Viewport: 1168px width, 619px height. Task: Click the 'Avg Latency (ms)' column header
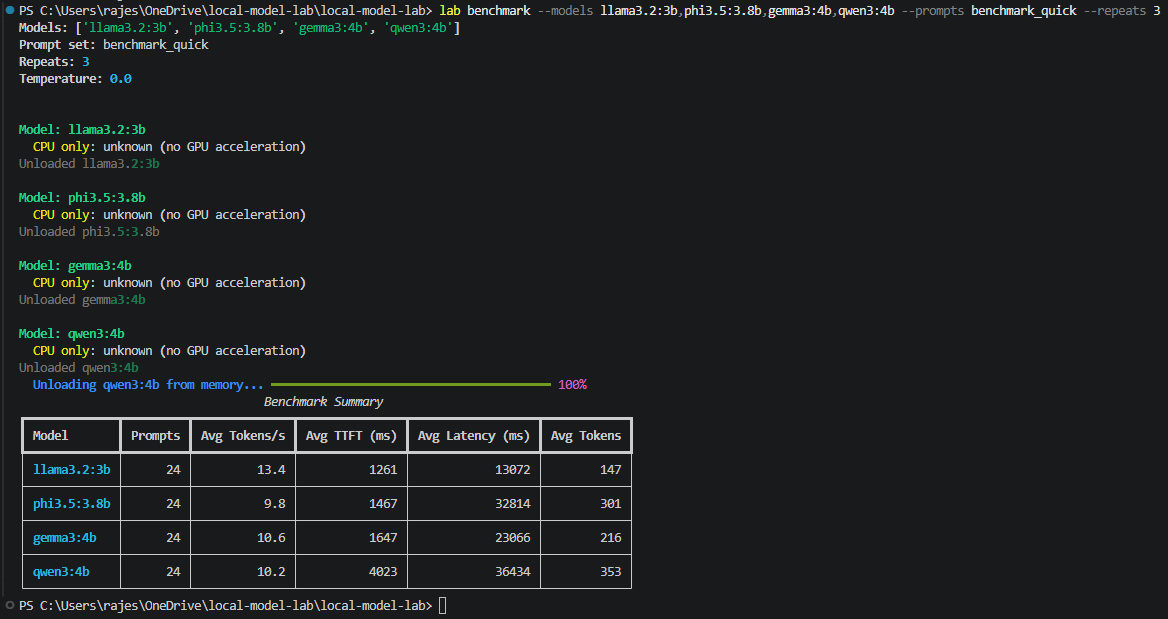tap(474, 436)
